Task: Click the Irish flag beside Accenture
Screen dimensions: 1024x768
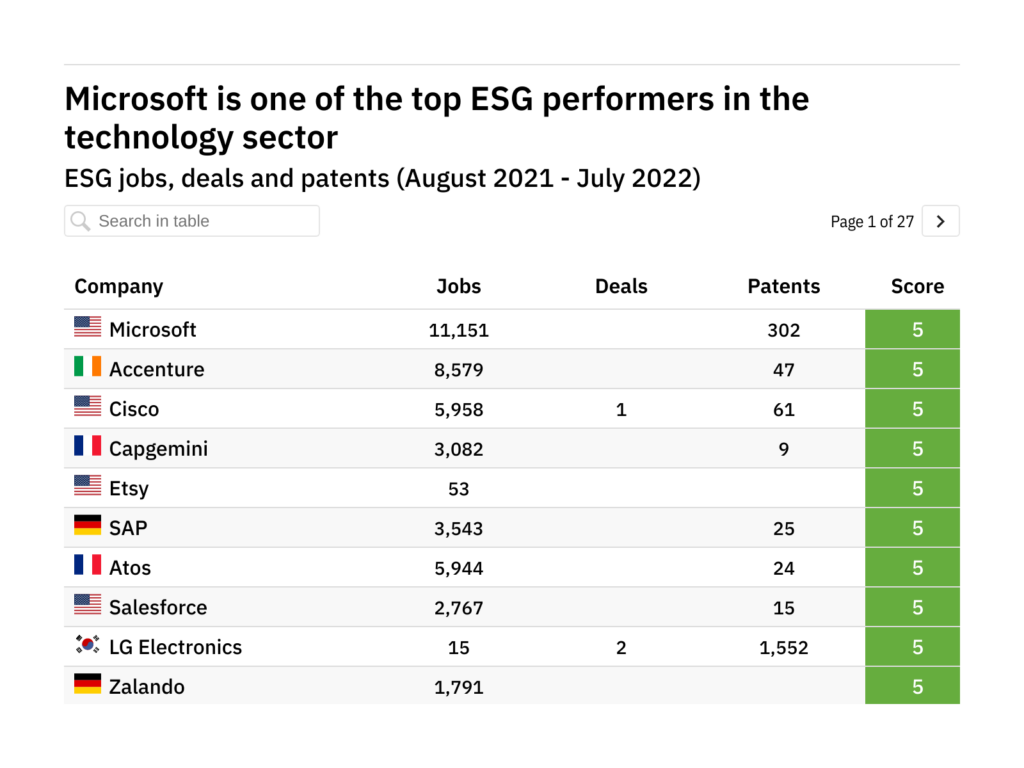Action: [x=88, y=367]
